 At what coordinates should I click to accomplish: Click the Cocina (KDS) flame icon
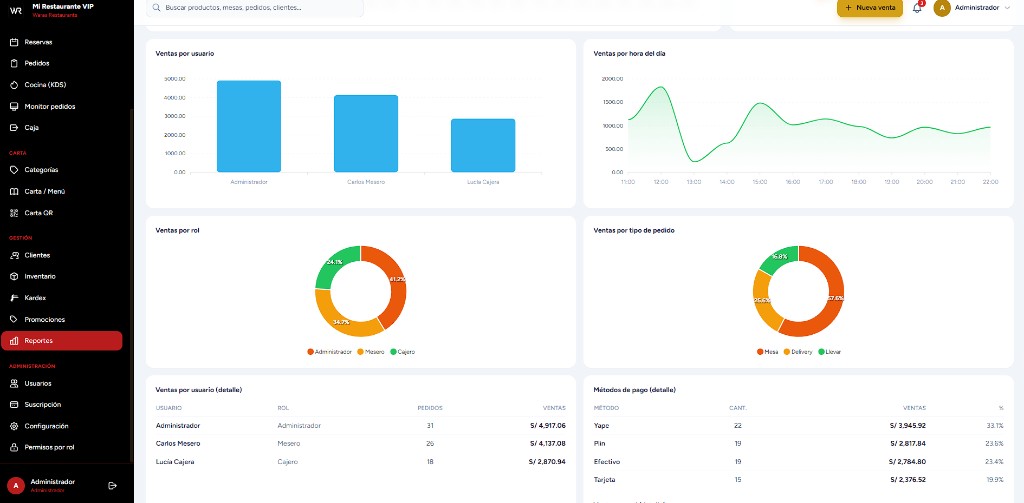point(14,85)
